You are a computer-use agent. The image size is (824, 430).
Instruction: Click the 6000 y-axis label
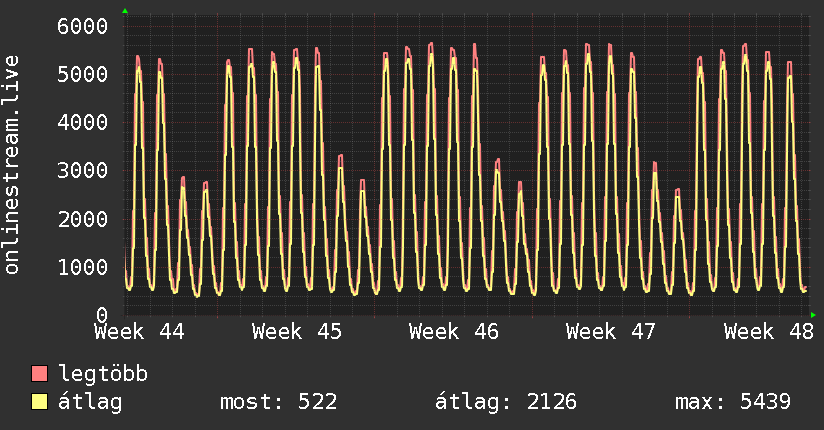point(83,26)
